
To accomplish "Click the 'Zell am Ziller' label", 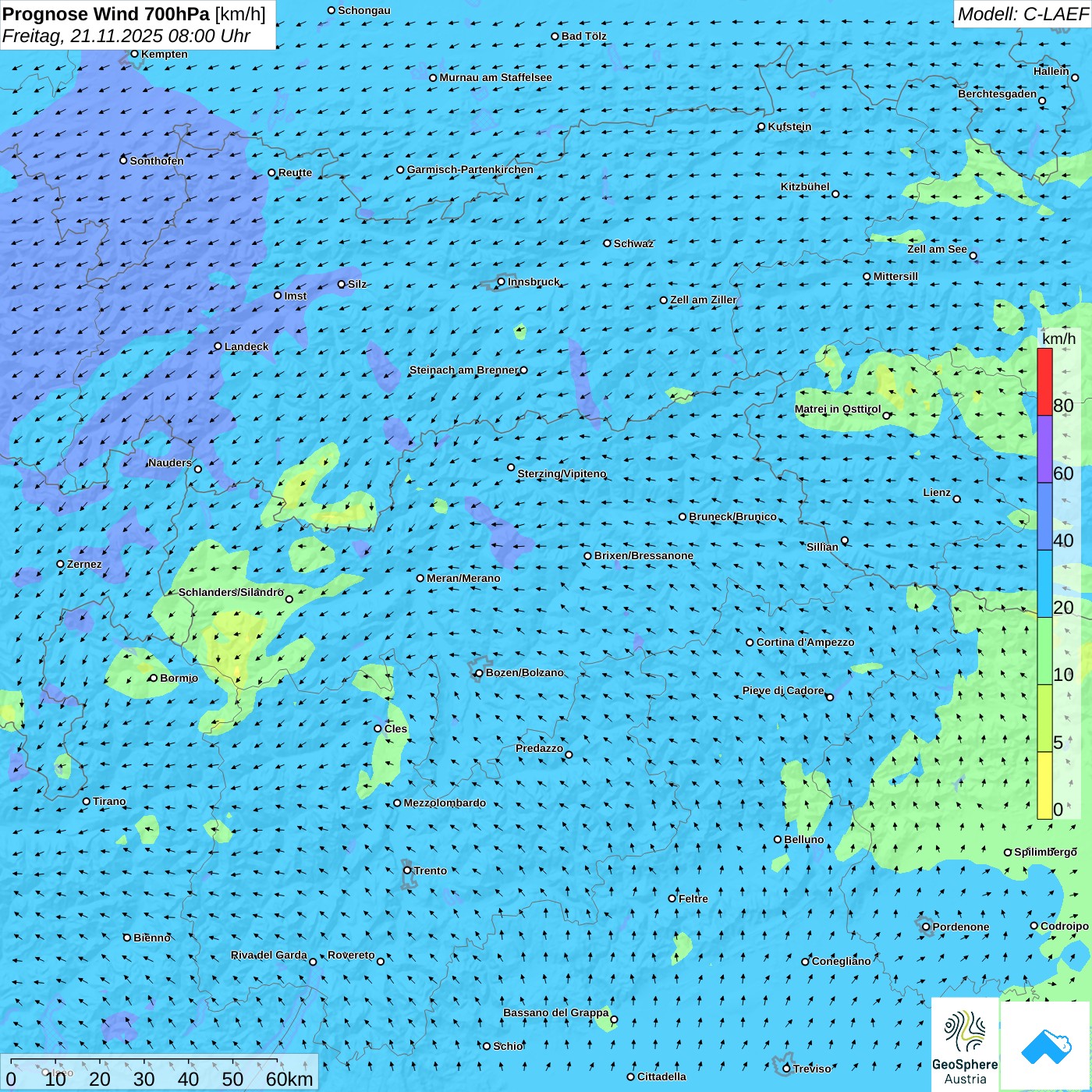I will [704, 300].
